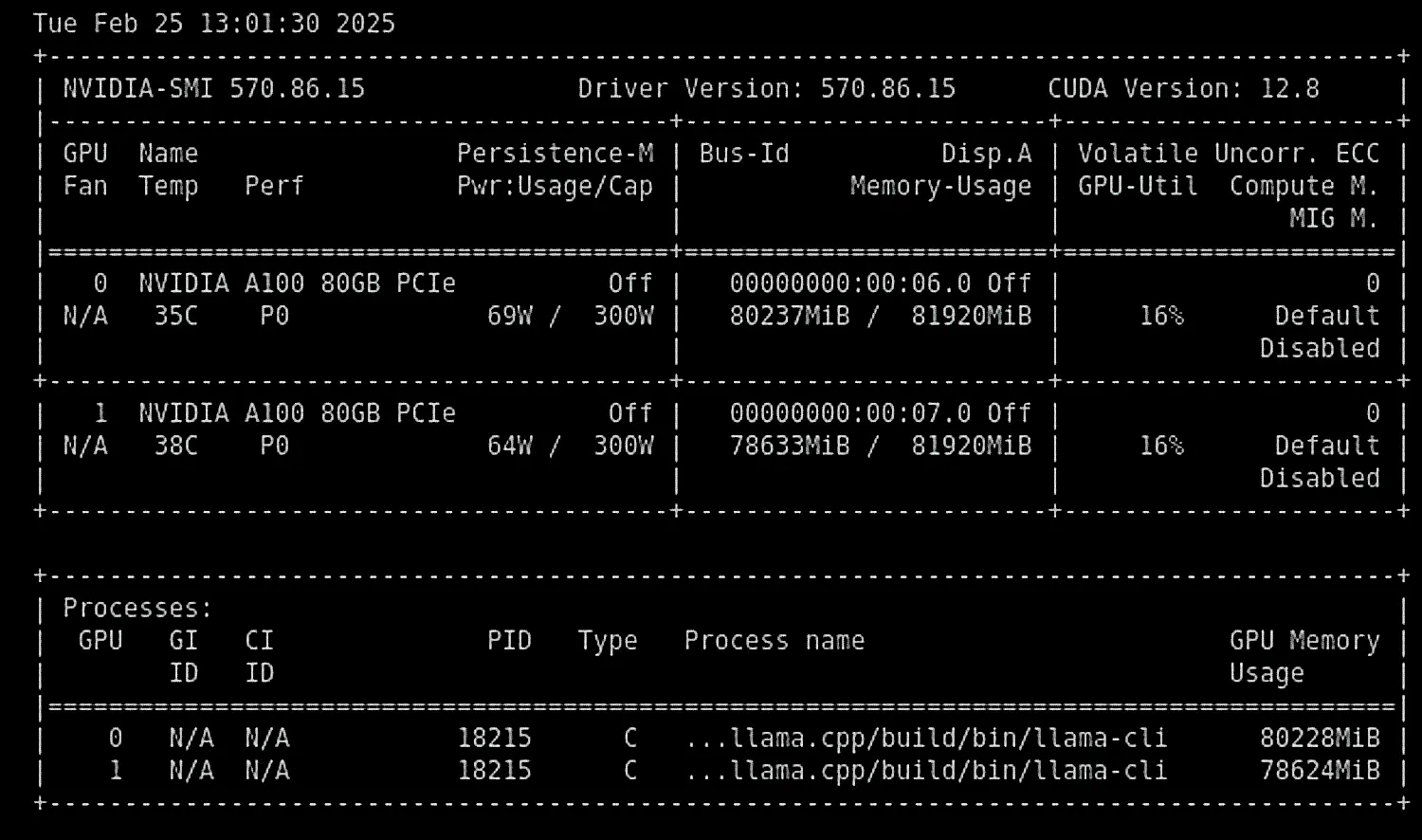Click the "GPU Memory" column header
This screenshot has height=840, width=1422.
1304,642
